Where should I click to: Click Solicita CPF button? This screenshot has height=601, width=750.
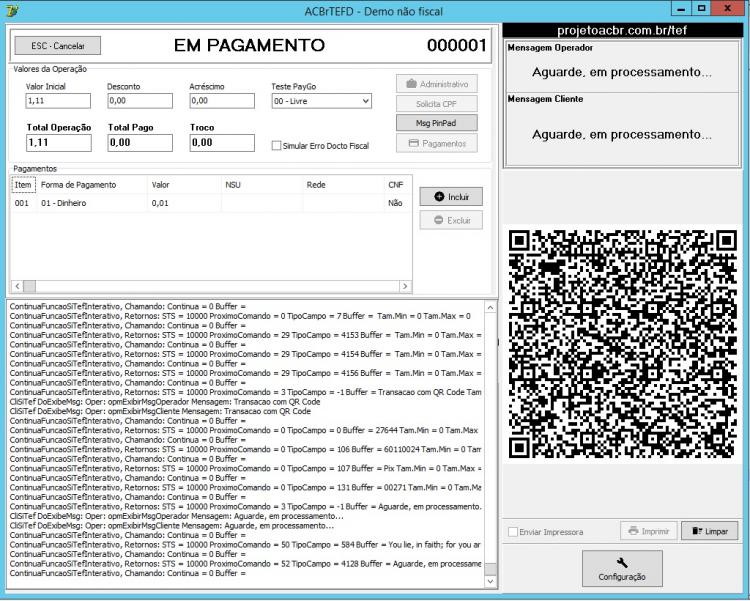437,104
